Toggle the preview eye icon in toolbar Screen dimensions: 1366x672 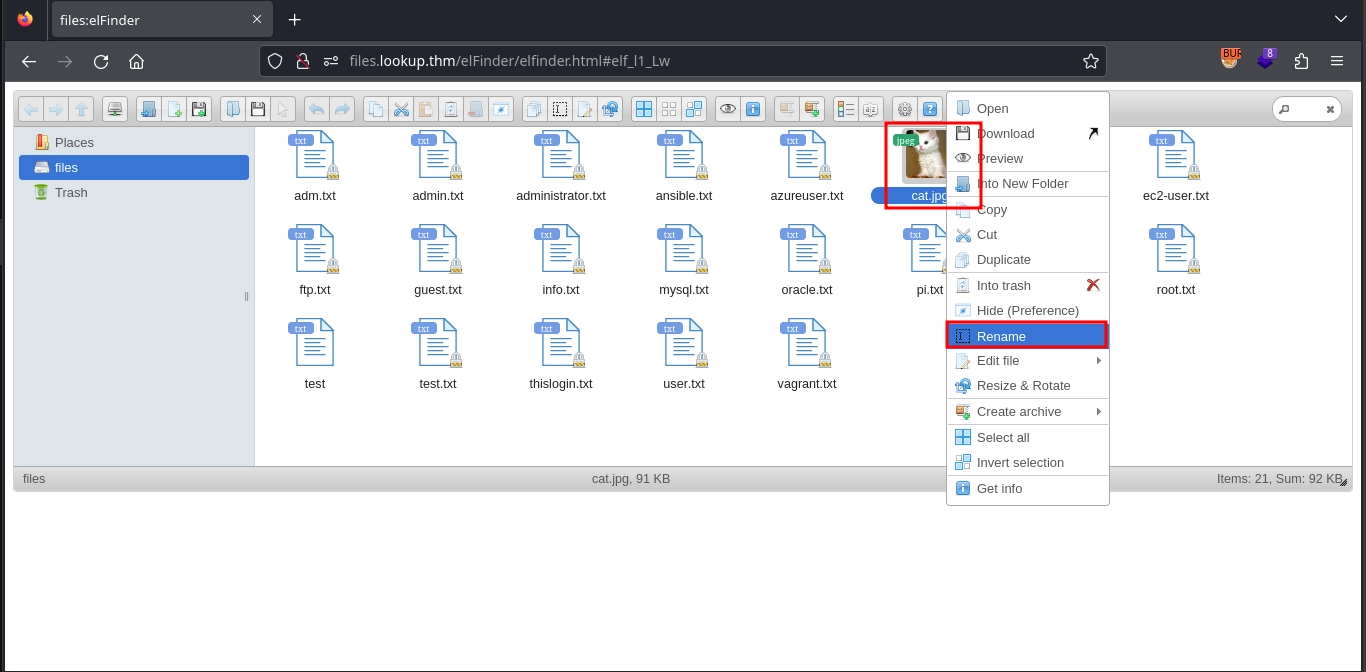click(728, 109)
